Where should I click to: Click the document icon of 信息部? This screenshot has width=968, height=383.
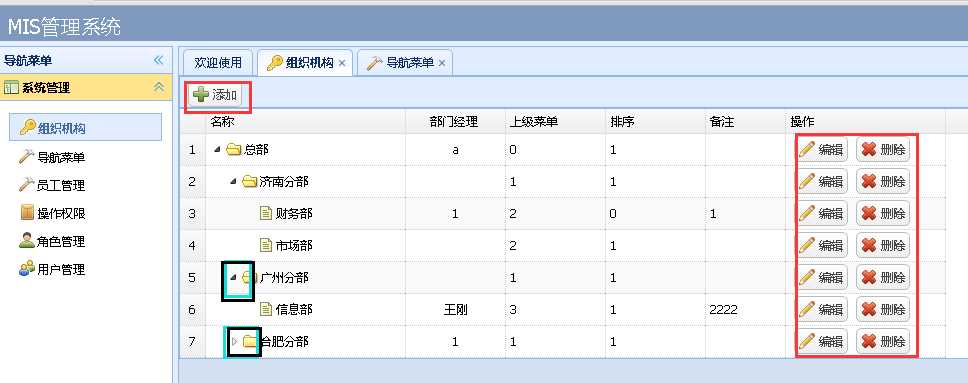[x=265, y=309]
